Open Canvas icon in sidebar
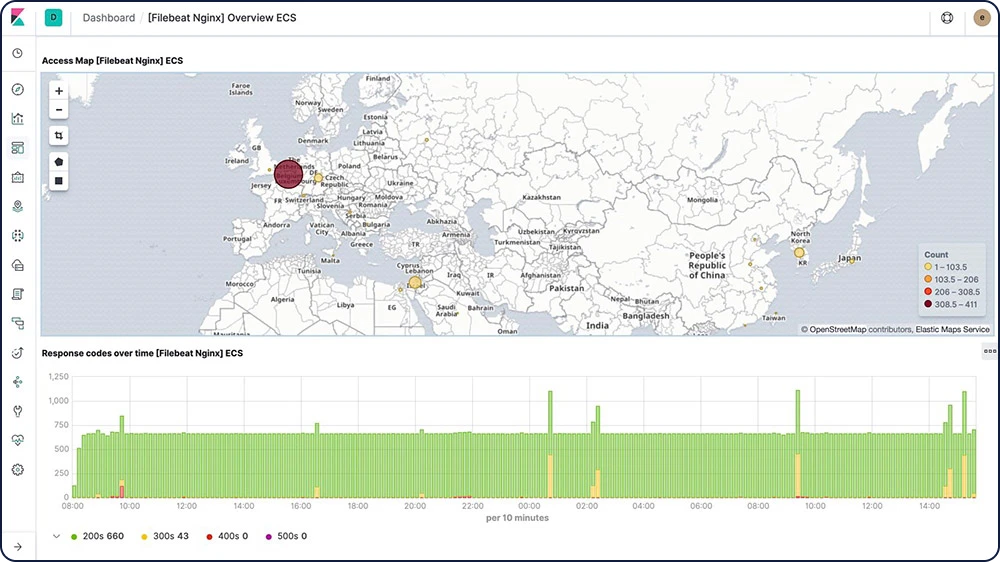The width and height of the screenshot is (1000, 562). point(18,177)
